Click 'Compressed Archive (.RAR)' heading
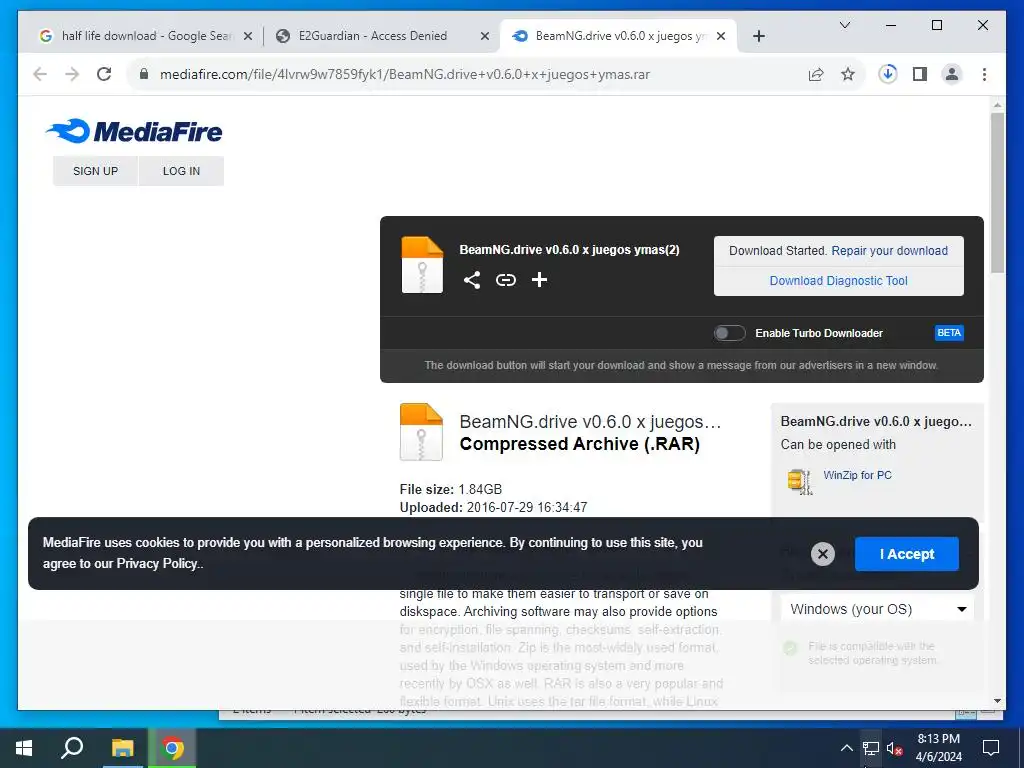The image size is (1024, 768). pos(580,444)
